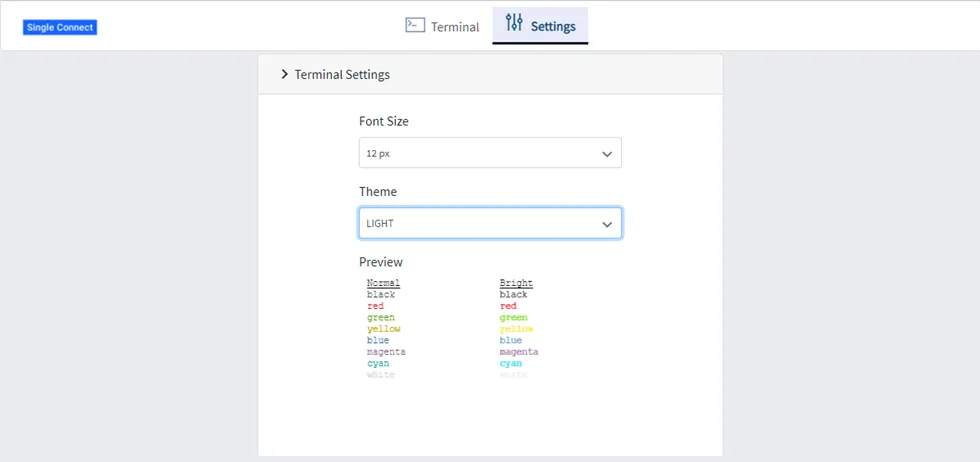Collapse the Terminal Settings section chevron
Viewport: 980px width, 462px height.
[284, 74]
